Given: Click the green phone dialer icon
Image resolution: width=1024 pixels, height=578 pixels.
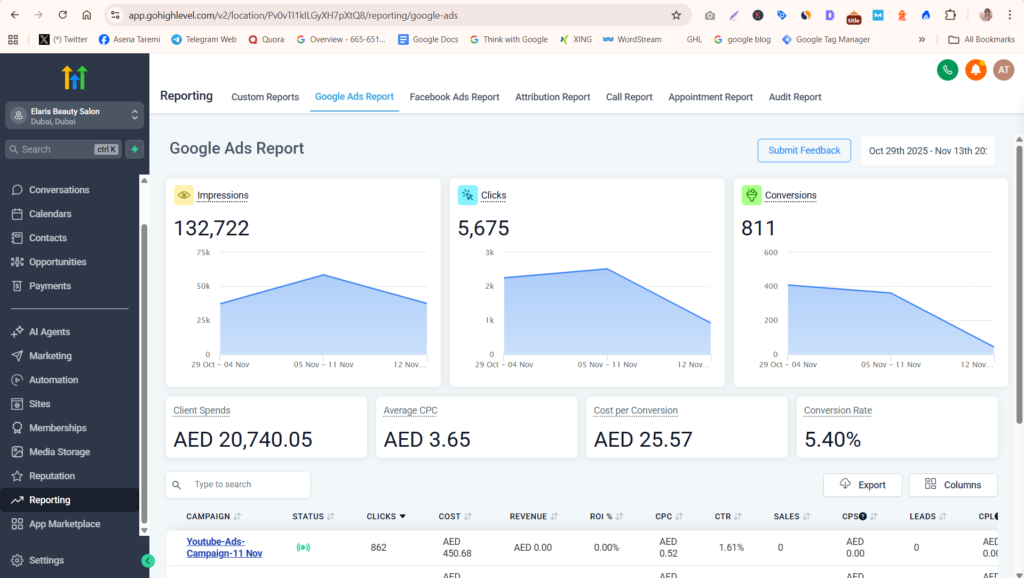Looking at the screenshot, I should click(x=947, y=70).
